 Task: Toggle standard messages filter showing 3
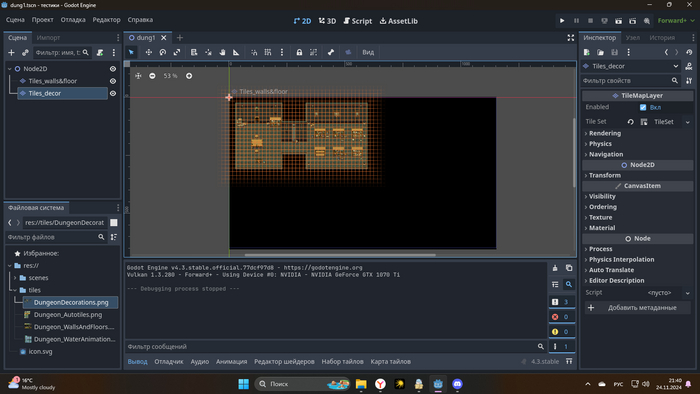click(x=561, y=302)
